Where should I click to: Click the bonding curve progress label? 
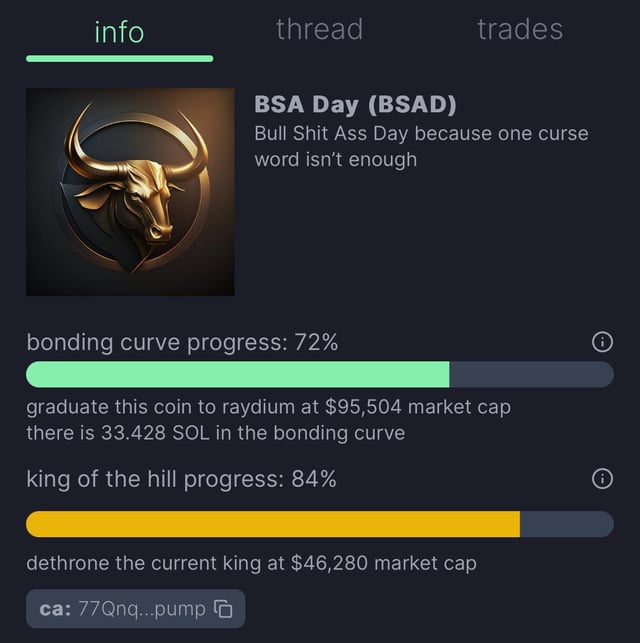coord(182,342)
